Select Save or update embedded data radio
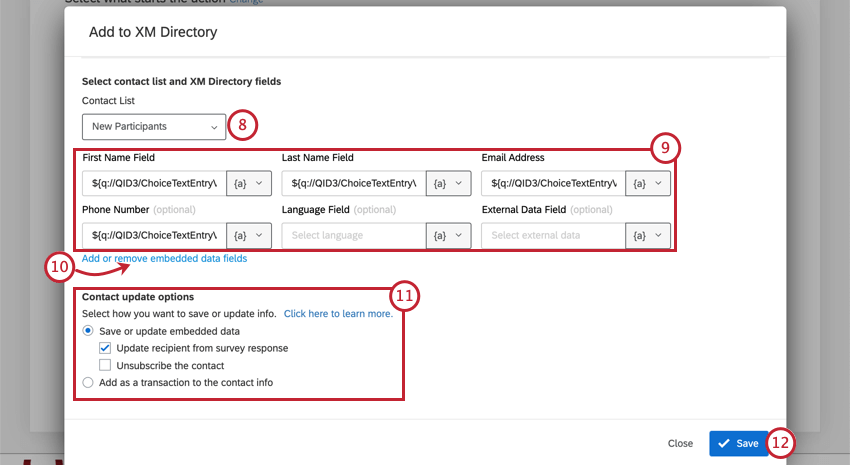The image size is (850, 465). pyautogui.click(x=88, y=331)
